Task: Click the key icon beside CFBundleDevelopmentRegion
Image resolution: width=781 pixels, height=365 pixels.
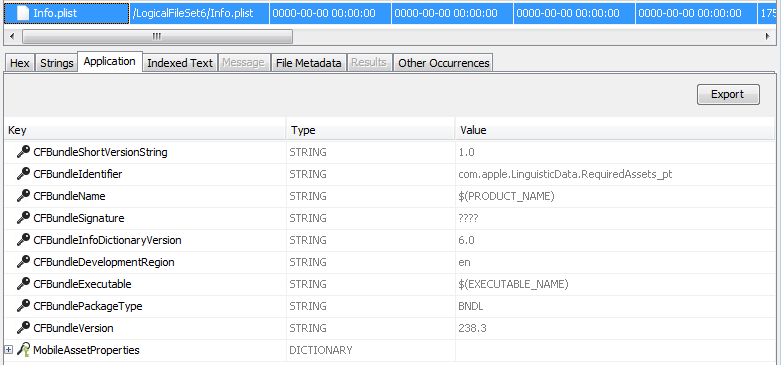Action: click(23, 261)
